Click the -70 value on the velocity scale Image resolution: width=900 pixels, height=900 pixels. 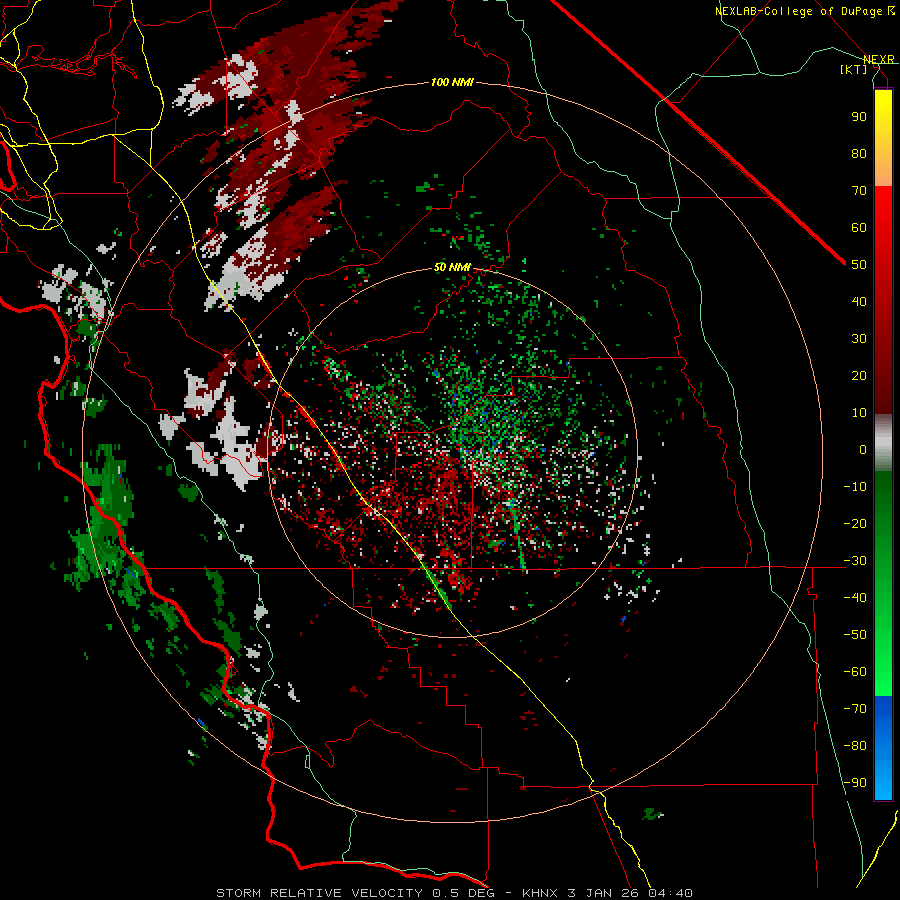[x=855, y=709]
